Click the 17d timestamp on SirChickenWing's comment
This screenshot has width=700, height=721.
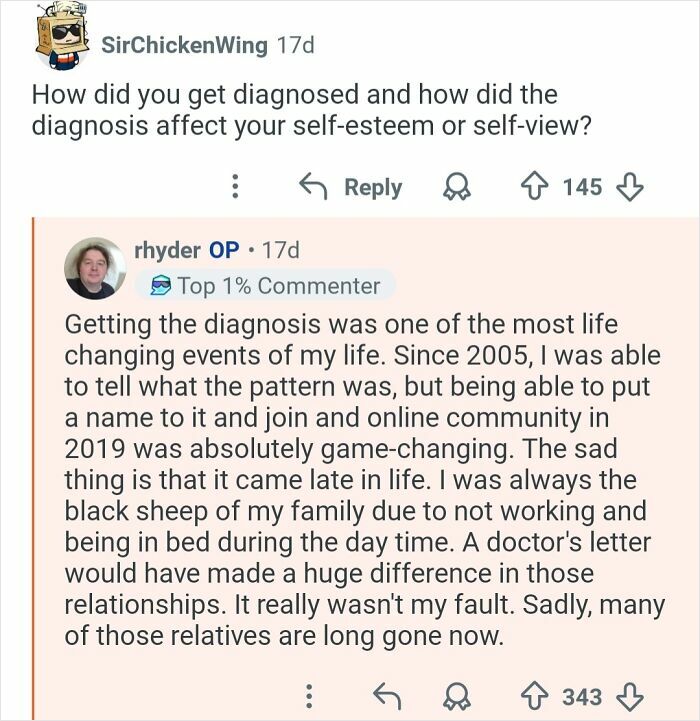[294, 45]
